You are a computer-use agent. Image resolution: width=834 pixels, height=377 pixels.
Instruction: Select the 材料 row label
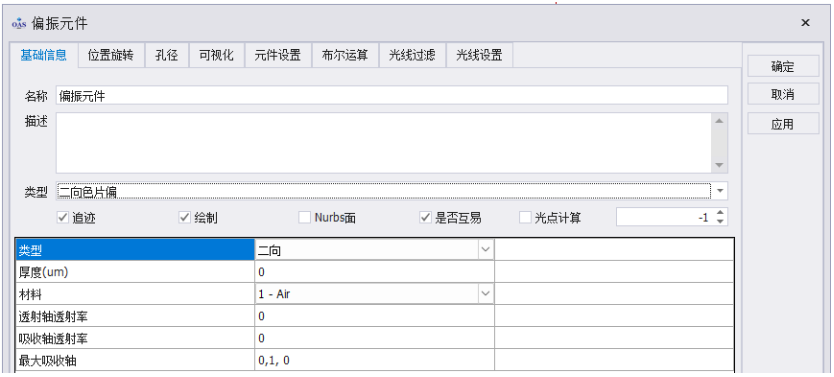(x=135, y=294)
